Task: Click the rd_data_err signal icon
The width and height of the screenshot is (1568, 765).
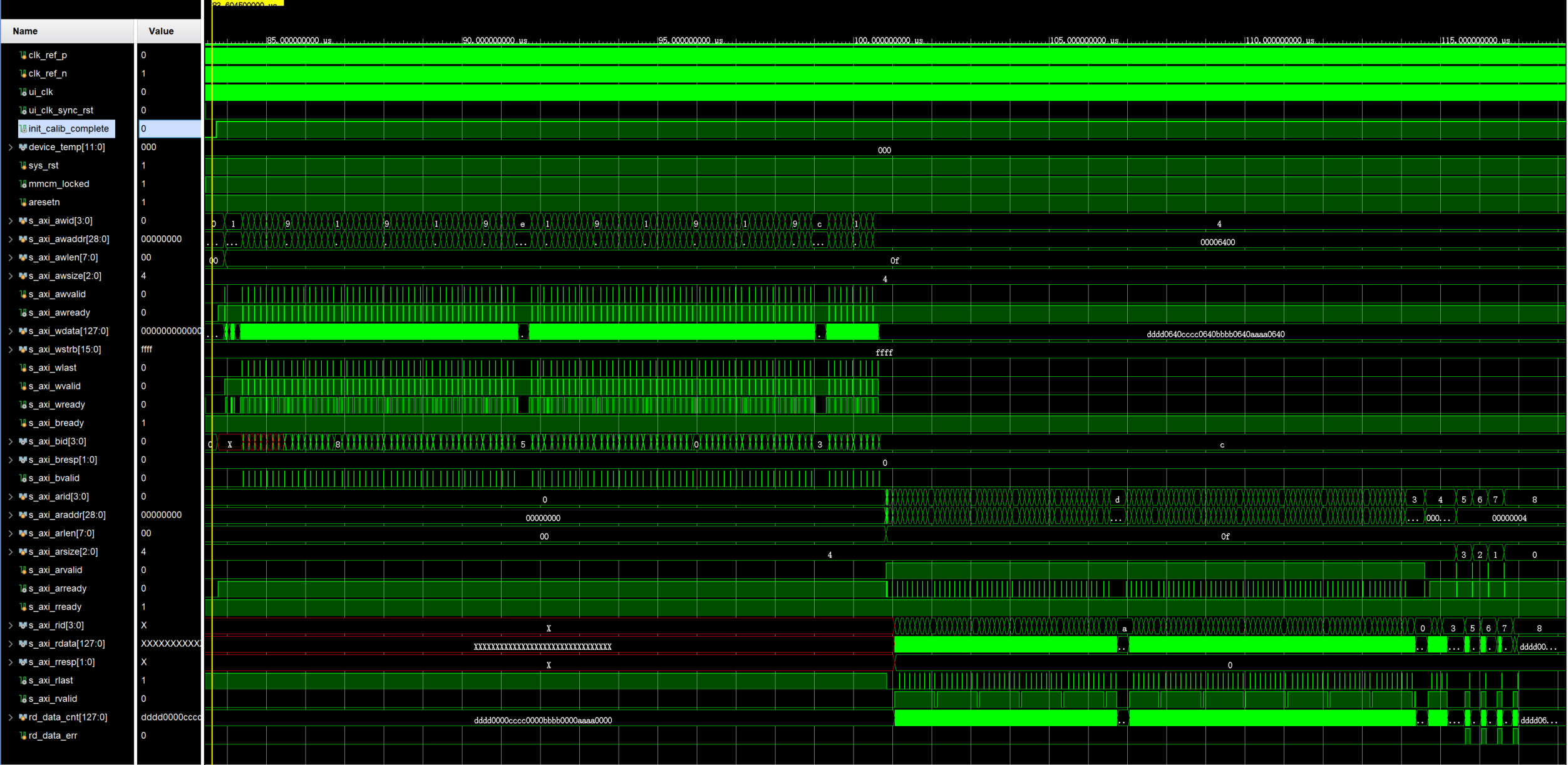Action: coord(23,736)
